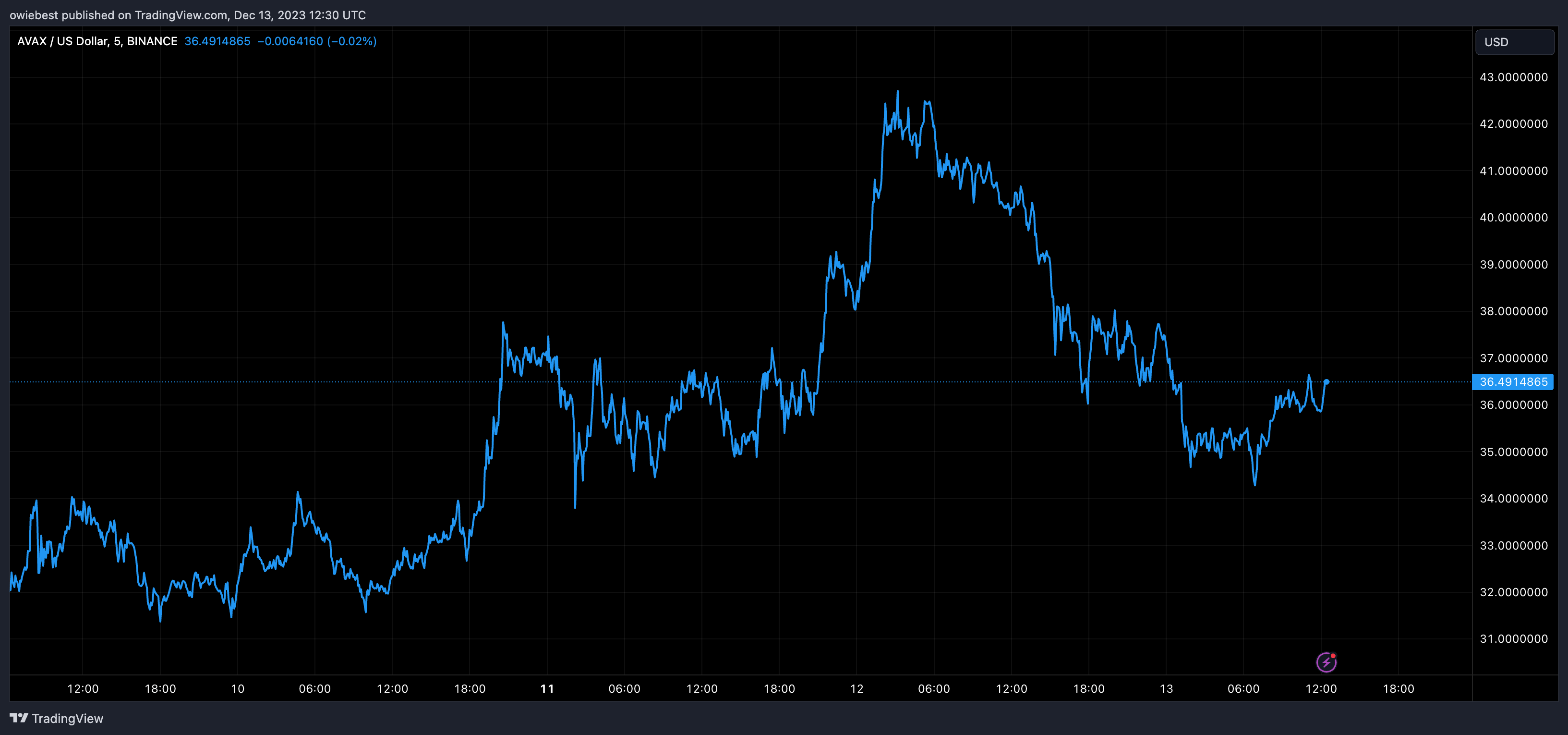This screenshot has width=1568, height=735.
Task: Click the 43.0000000 price axis label
Action: click(x=1514, y=77)
